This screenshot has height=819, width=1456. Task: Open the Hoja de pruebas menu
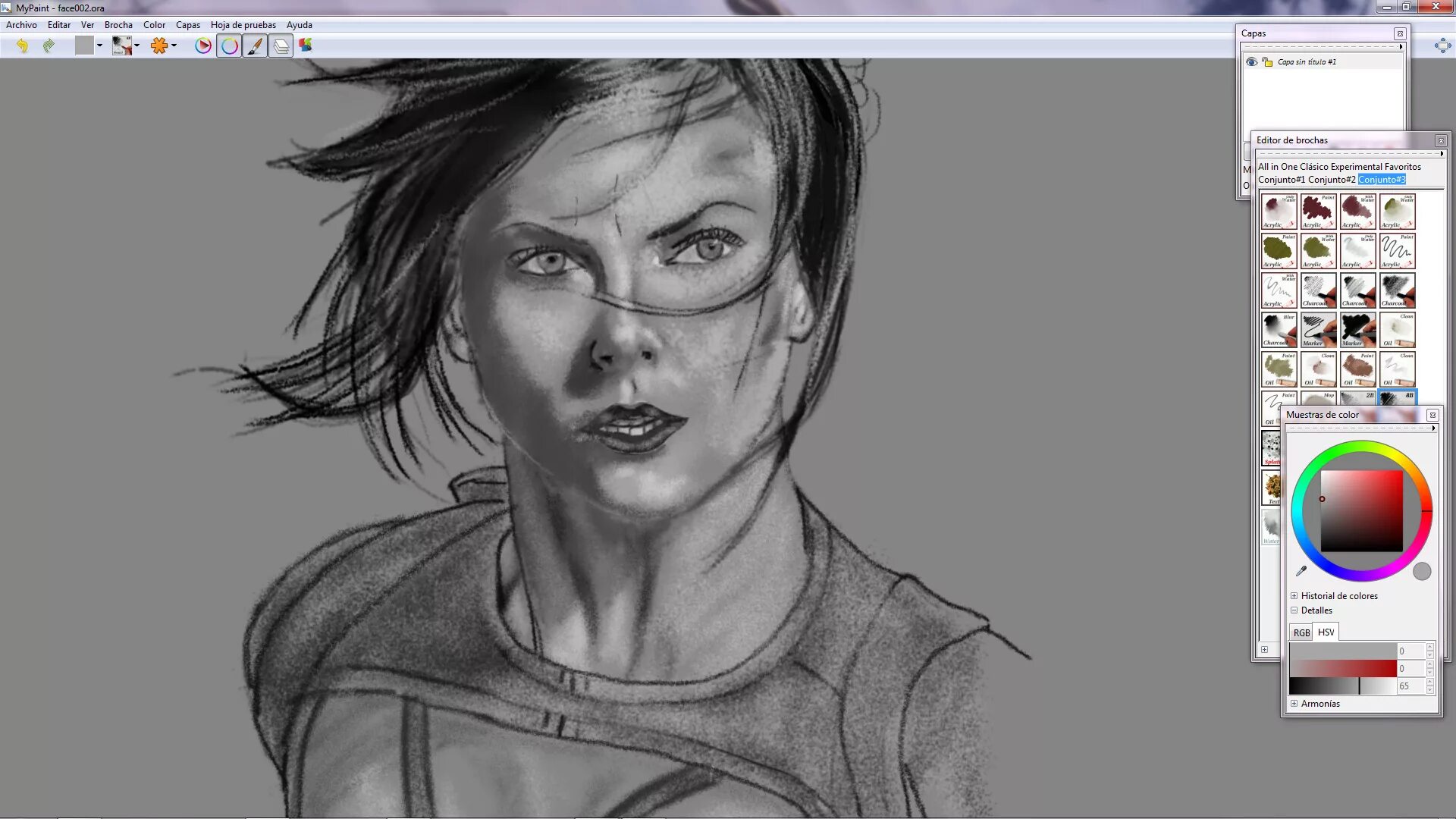[243, 25]
